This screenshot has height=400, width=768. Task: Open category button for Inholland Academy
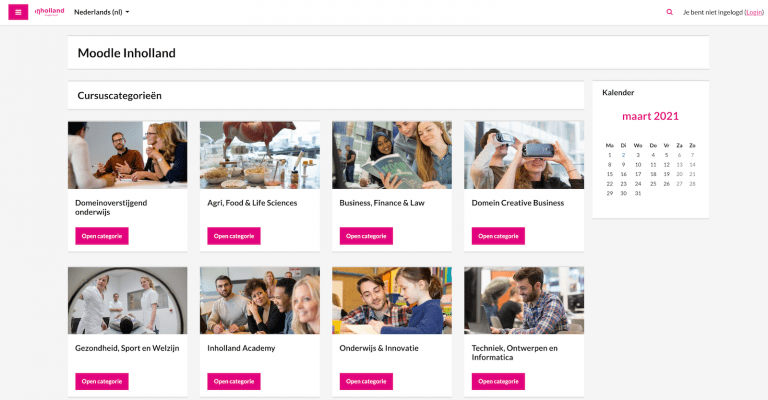234,381
